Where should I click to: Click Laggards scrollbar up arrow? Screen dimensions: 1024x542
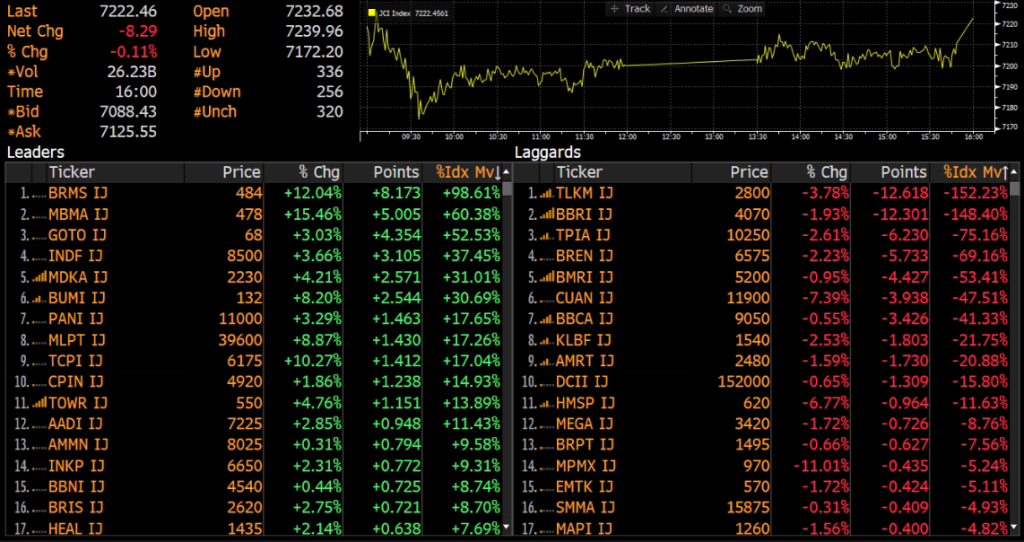point(1014,172)
